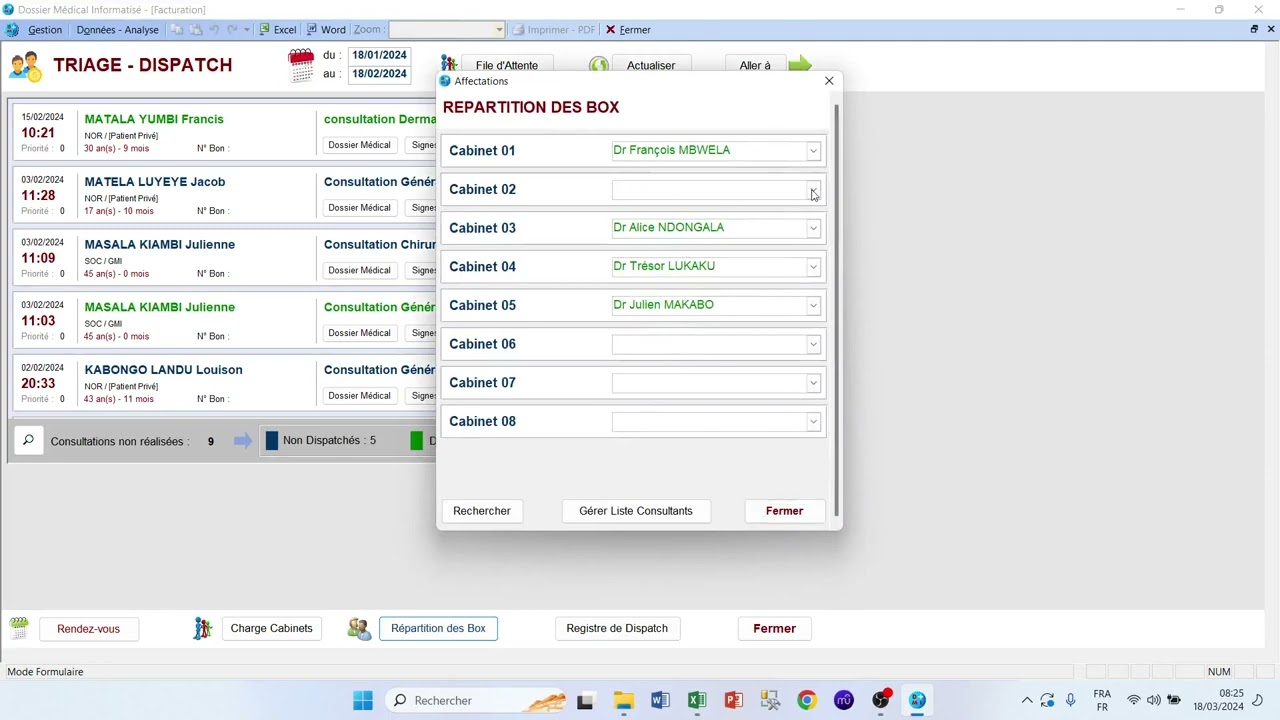Select MASALA KIAMBI Julienne at 11:09
Screen dimensions: 1280x720
160,245
